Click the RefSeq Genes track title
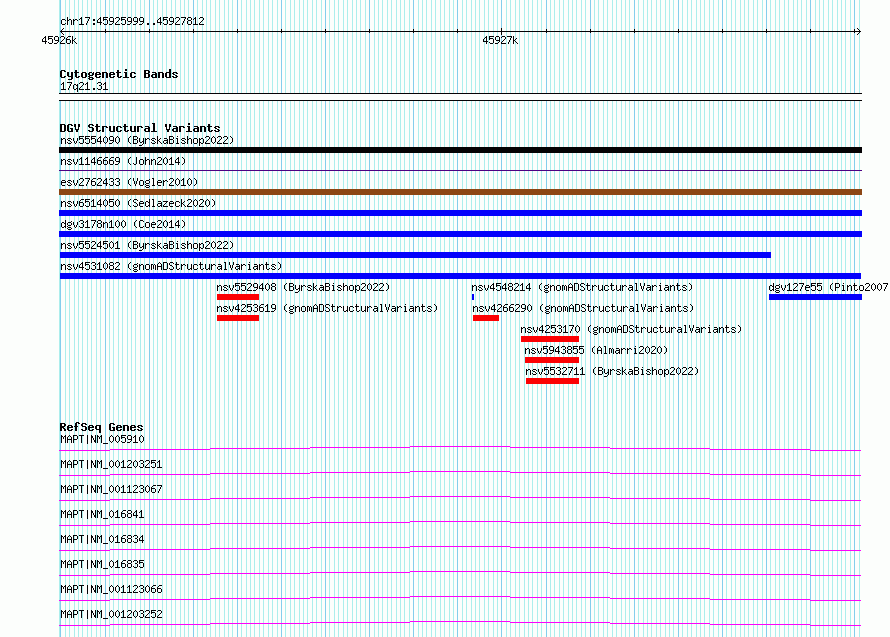The image size is (890, 637). [102, 427]
